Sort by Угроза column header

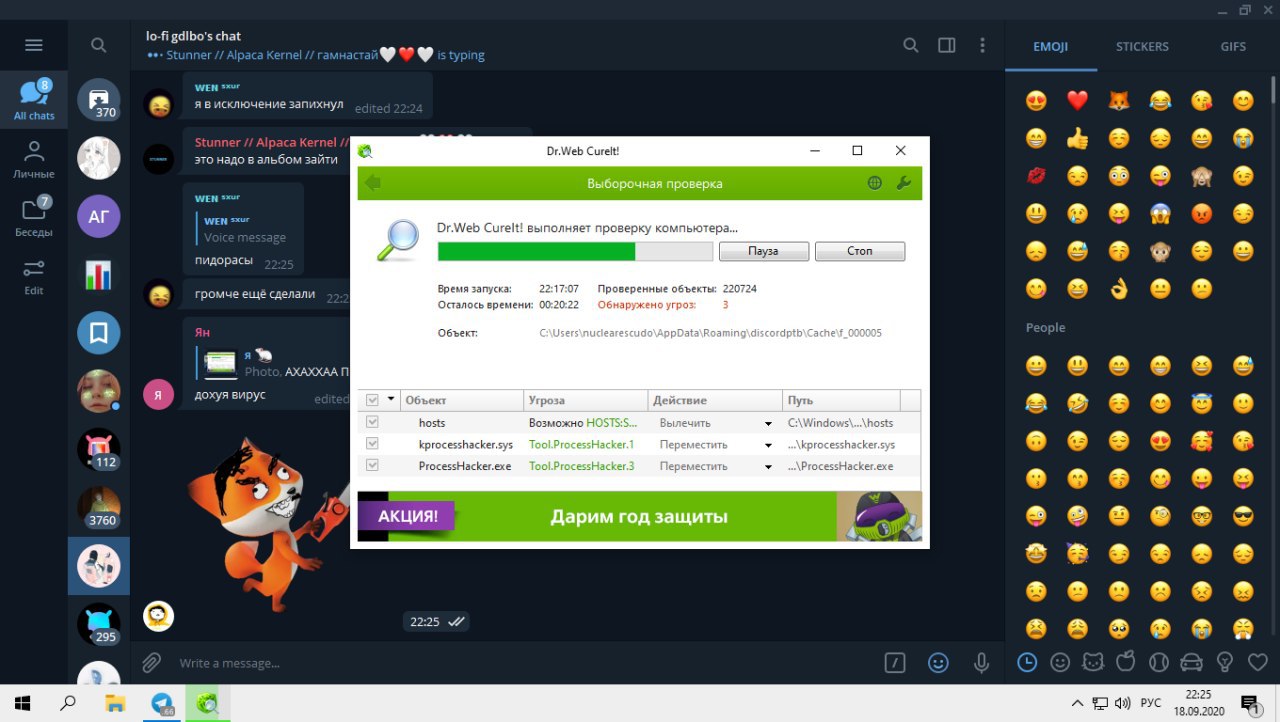click(586, 400)
